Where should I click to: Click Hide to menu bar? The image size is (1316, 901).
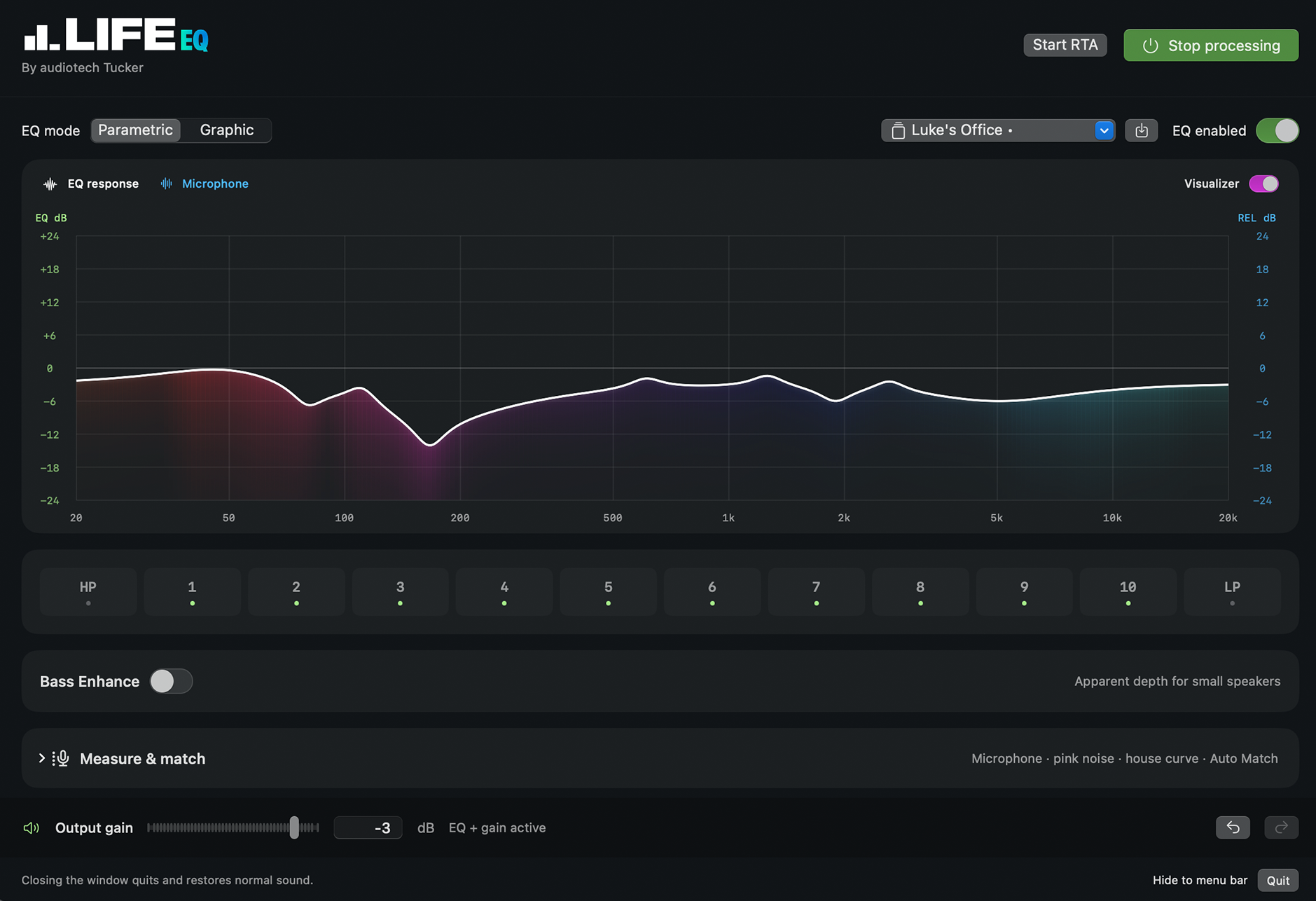1200,880
